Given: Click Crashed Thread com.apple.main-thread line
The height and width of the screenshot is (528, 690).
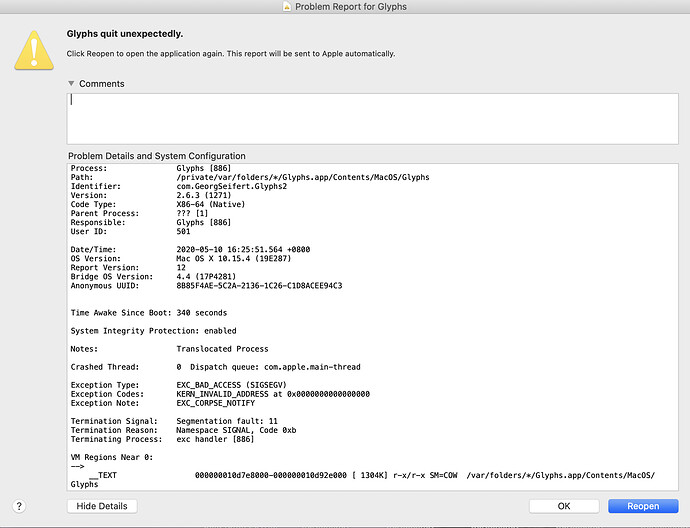Looking at the screenshot, I should coord(216,367).
